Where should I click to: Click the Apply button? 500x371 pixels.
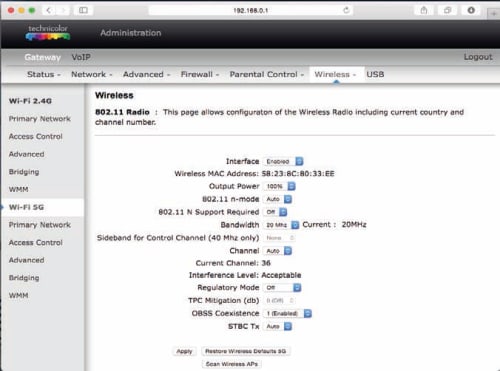click(184, 351)
